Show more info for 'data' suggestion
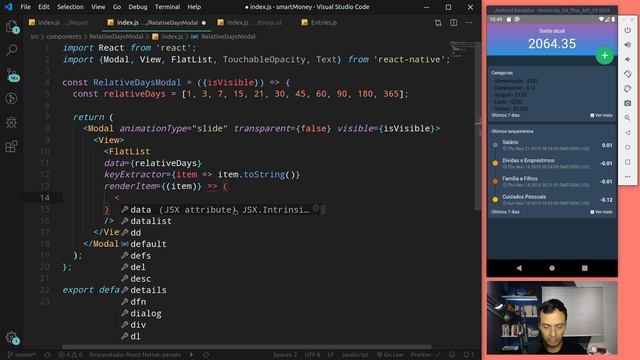Image resolution: width=640 pixels, height=360 pixels. (316, 209)
